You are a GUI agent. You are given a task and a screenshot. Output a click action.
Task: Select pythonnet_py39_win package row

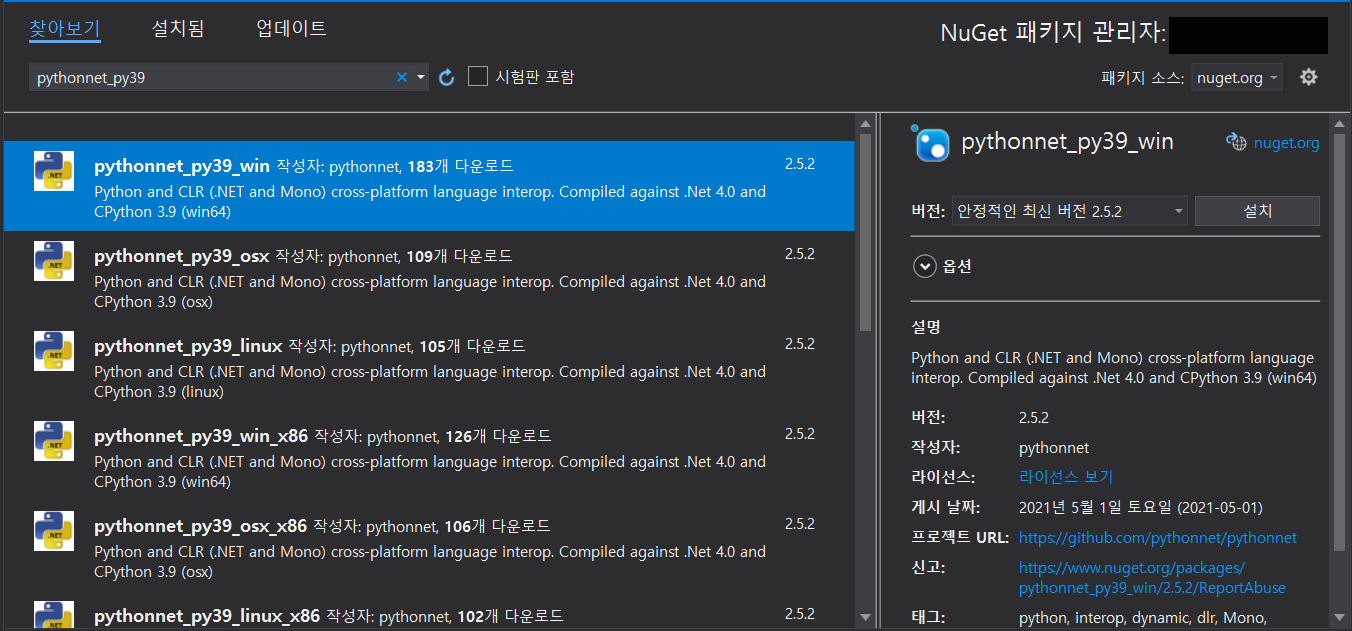(x=429, y=186)
